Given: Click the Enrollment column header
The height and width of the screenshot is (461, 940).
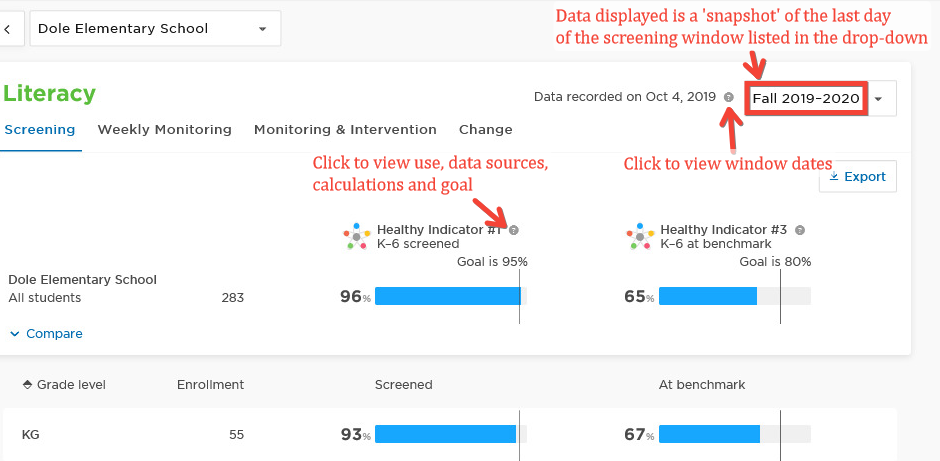Looking at the screenshot, I should tap(210, 385).
